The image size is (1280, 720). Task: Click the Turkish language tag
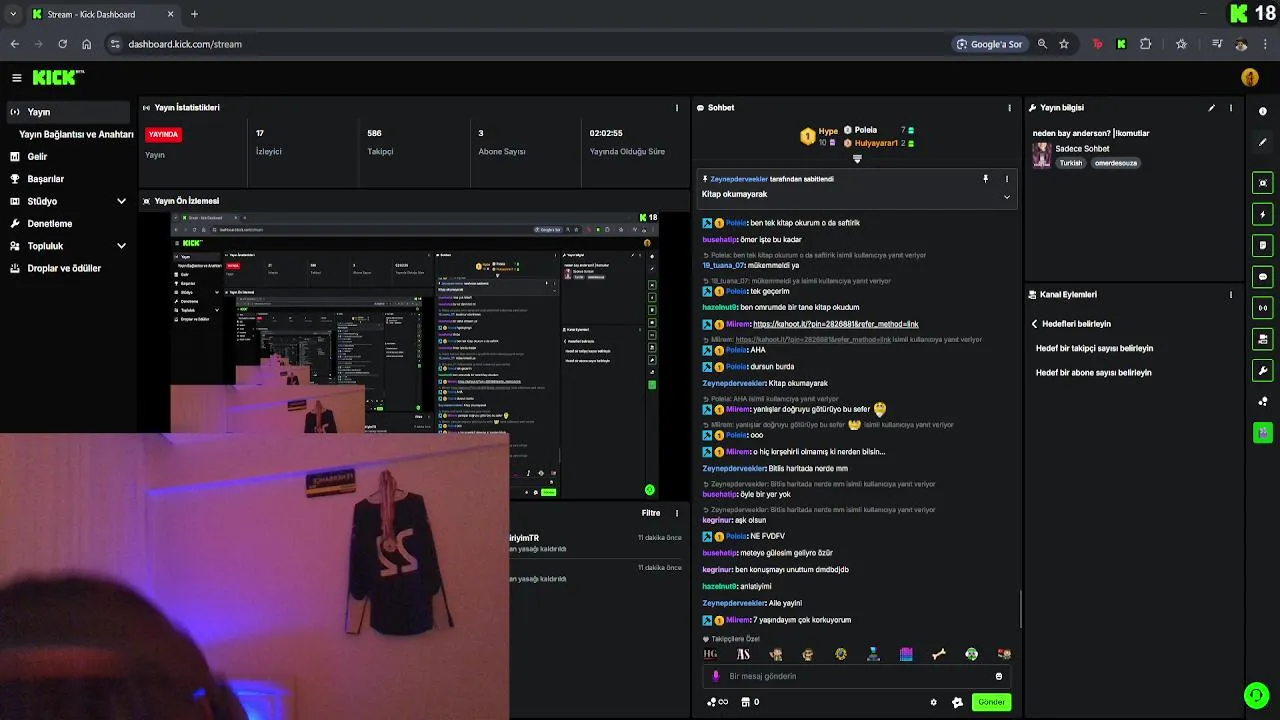click(1071, 163)
